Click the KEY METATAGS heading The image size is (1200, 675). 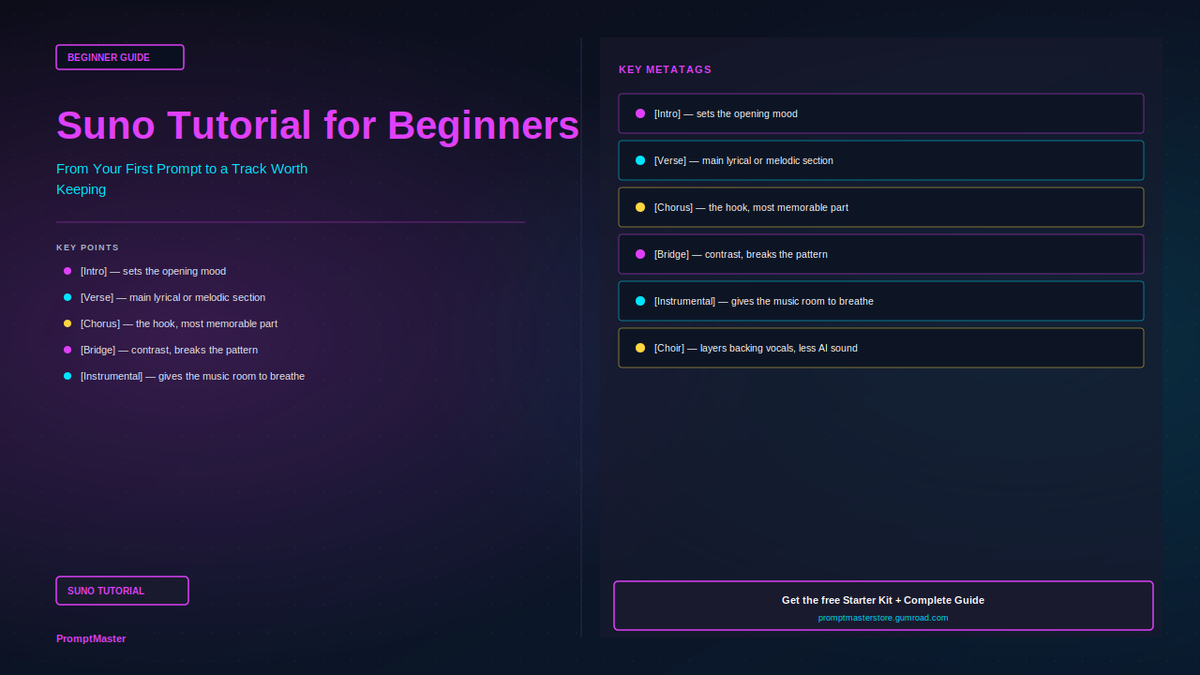(665, 70)
